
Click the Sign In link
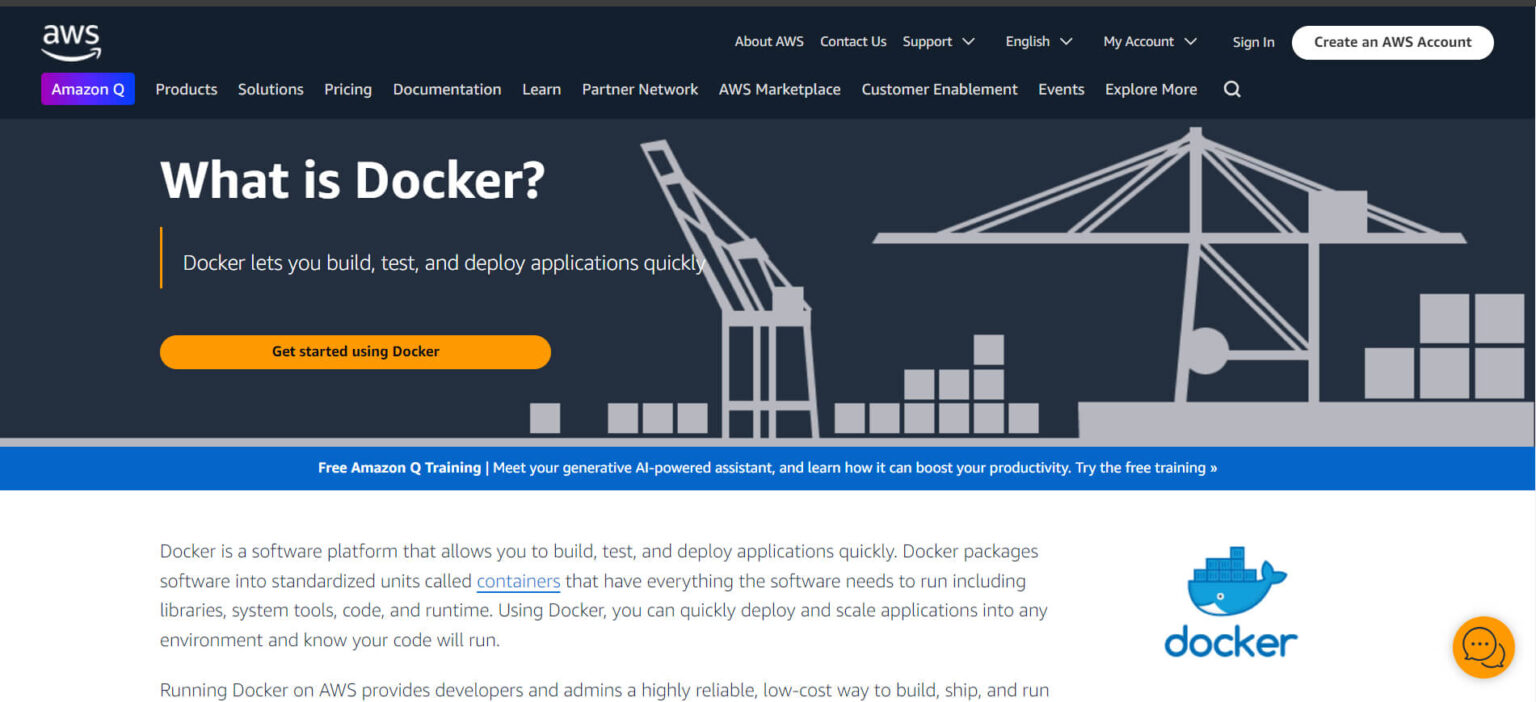coord(1253,41)
